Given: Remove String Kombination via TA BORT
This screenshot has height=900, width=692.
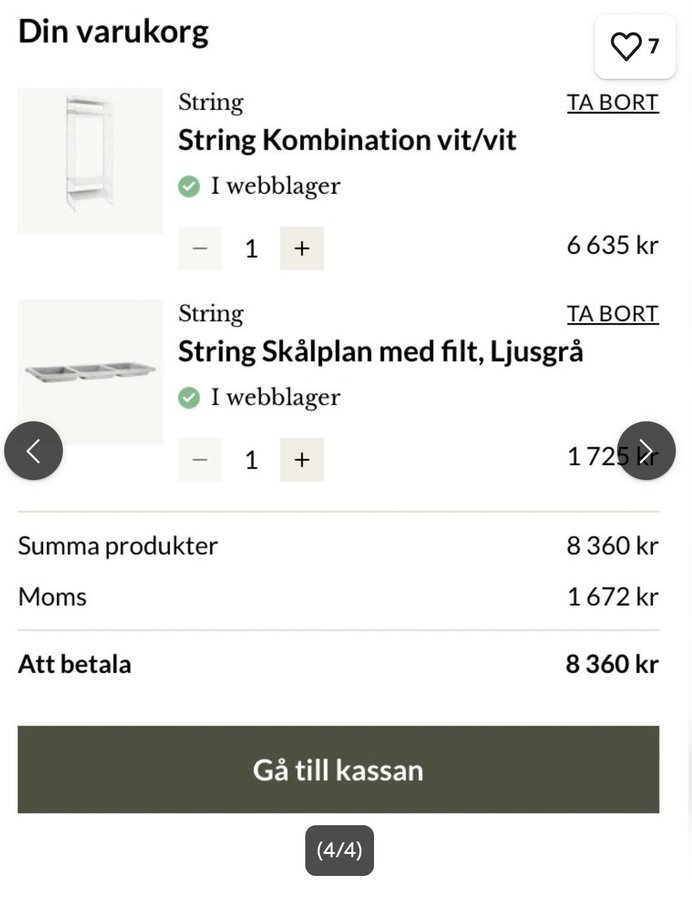Looking at the screenshot, I should [613, 103].
